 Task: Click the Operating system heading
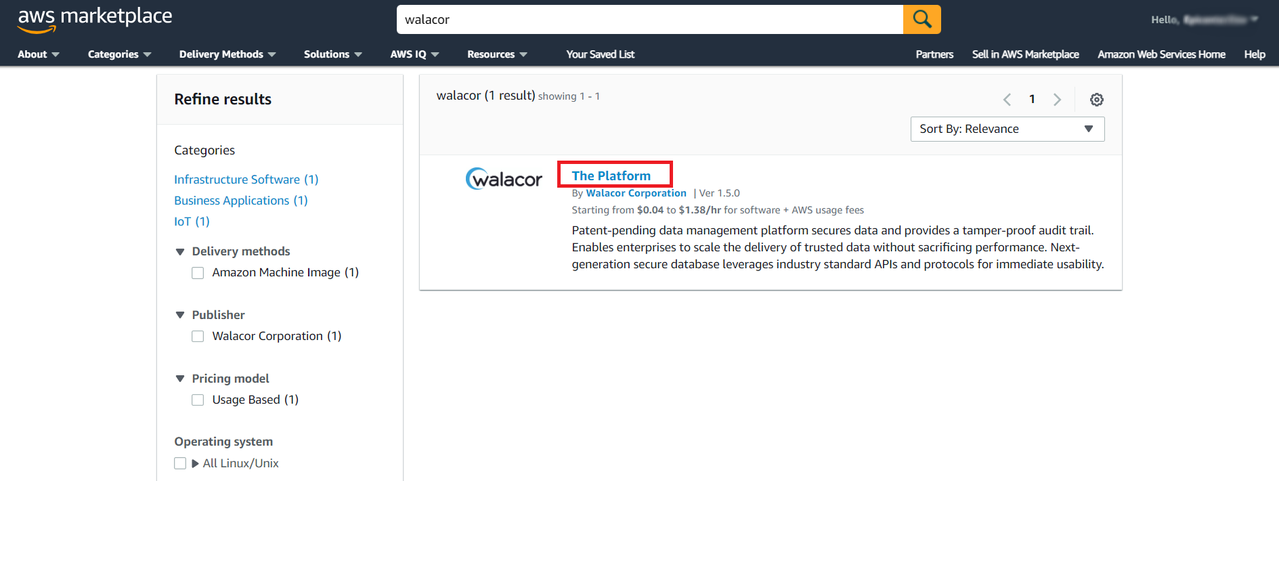[x=223, y=442]
